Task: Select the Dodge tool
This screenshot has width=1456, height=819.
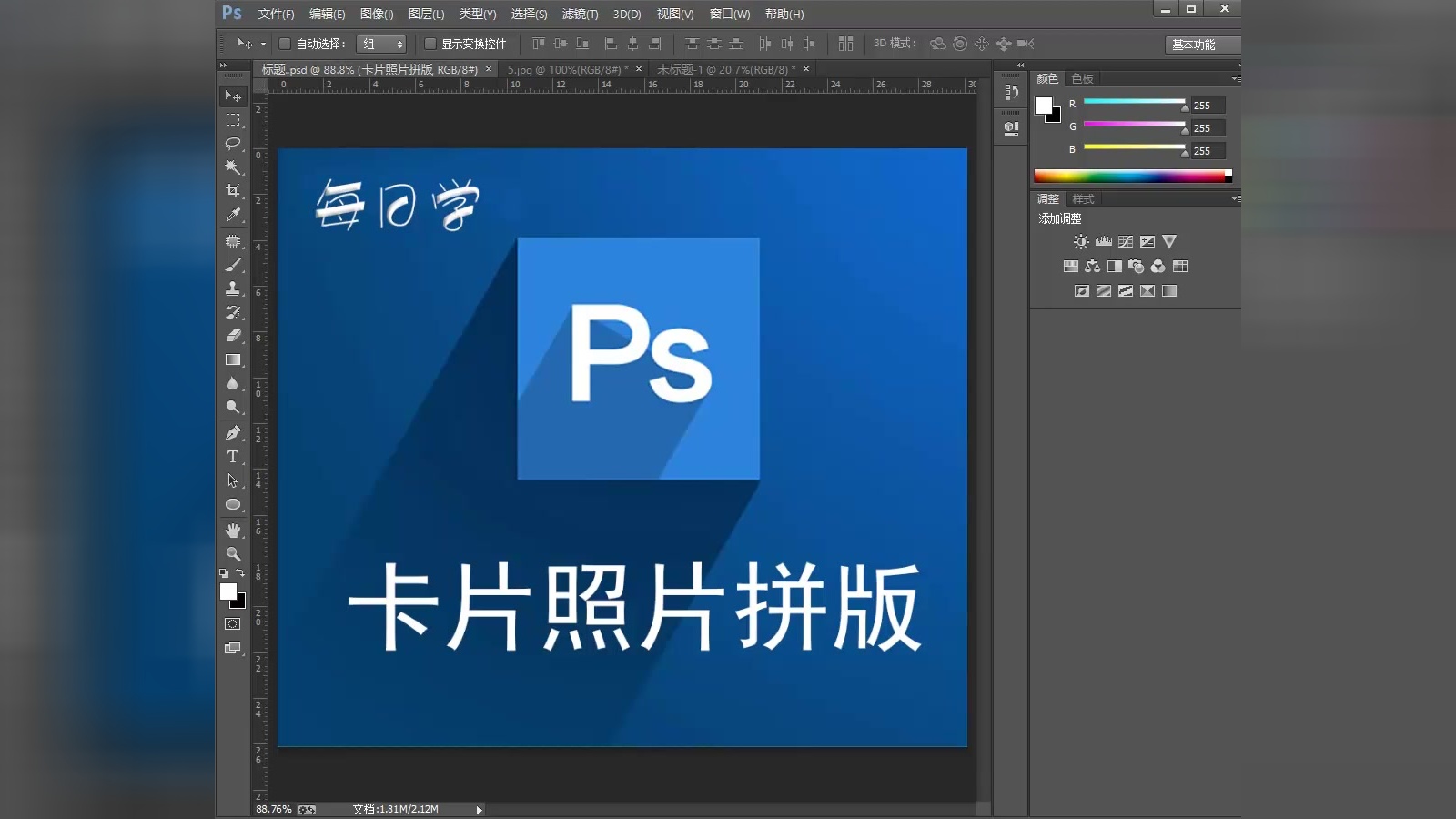Action: pos(233,407)
